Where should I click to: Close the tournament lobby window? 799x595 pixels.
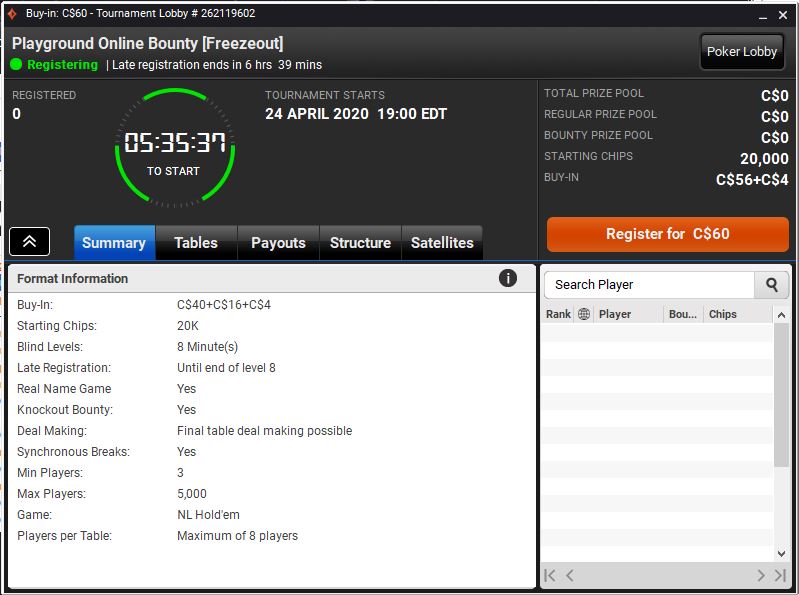point(783,15)
